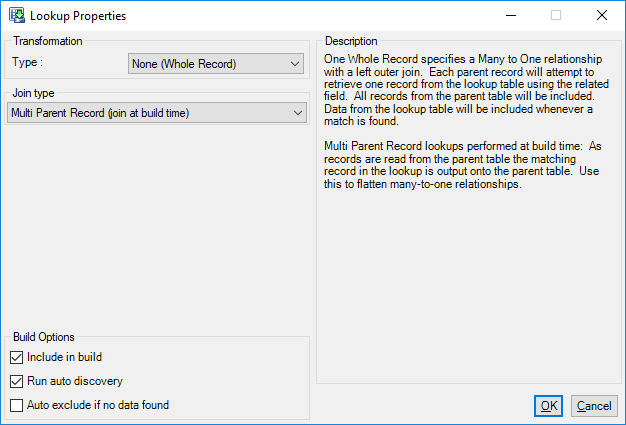Open the Transformation Type combo box
This screenshot has height=425, width=626.
216,64
